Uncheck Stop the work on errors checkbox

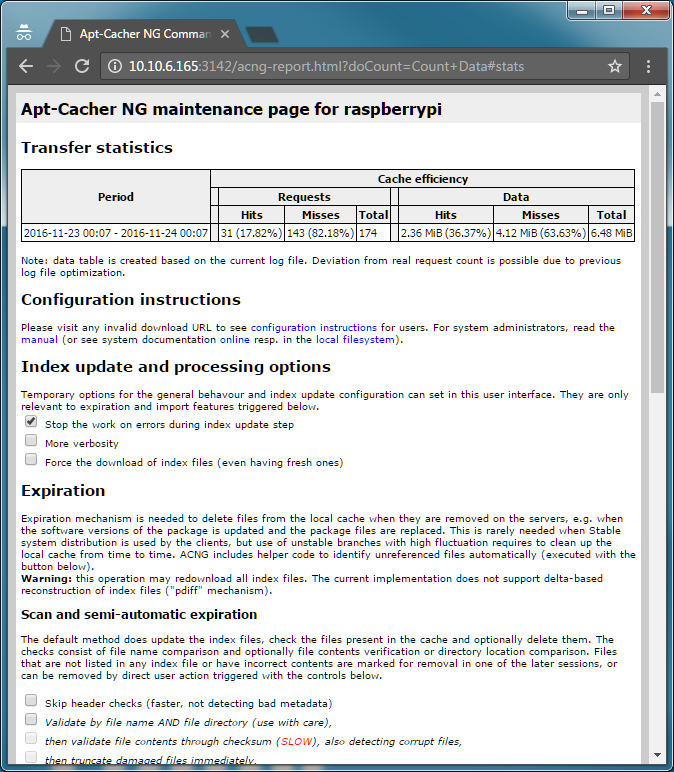click(31, 421)
